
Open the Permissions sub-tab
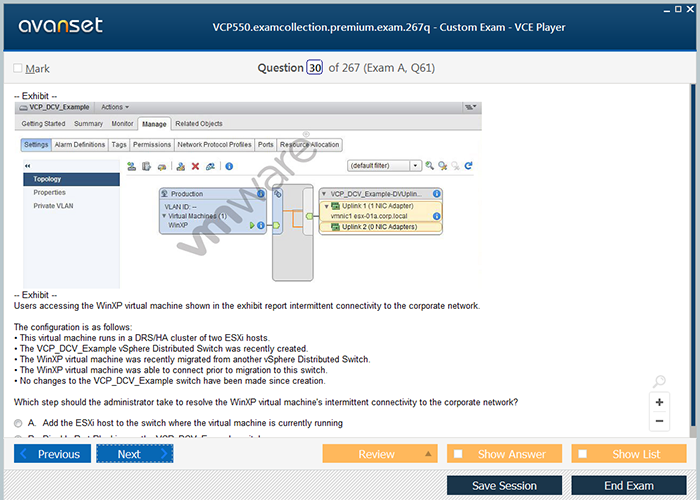tap(152, 145)
